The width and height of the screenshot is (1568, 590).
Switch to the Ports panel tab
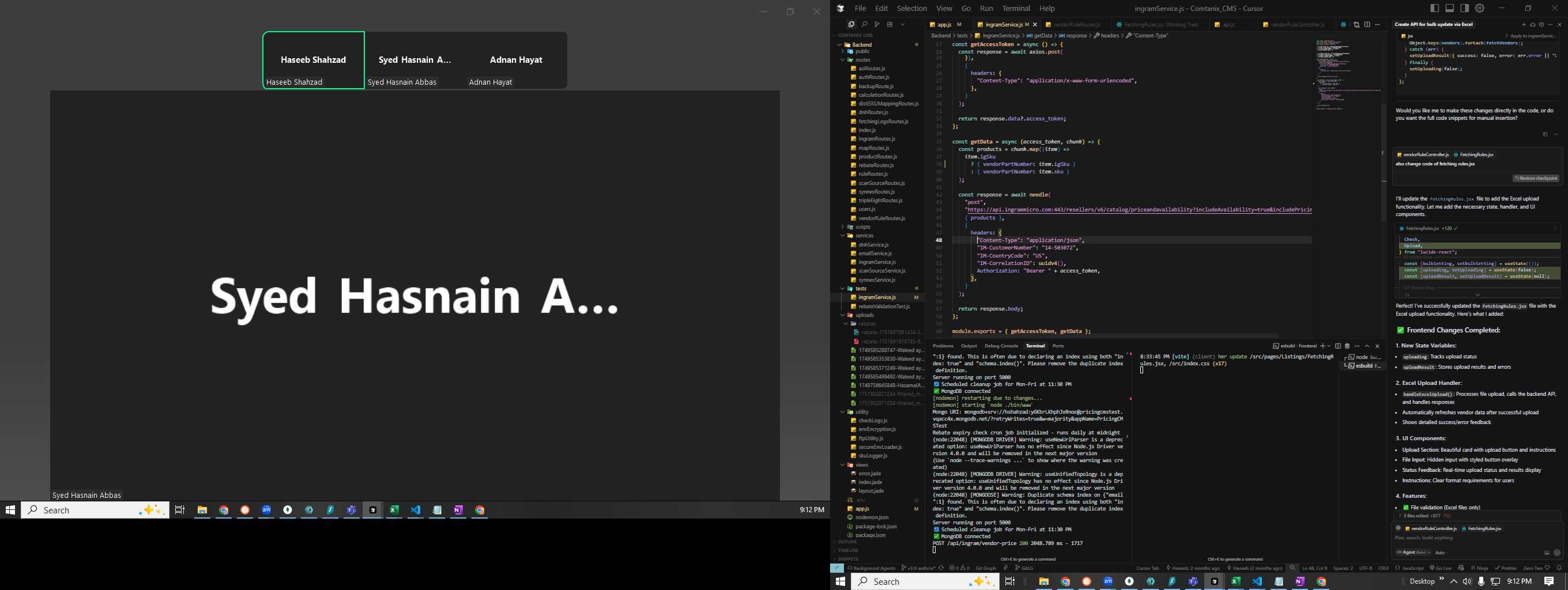pos(1058,346)
